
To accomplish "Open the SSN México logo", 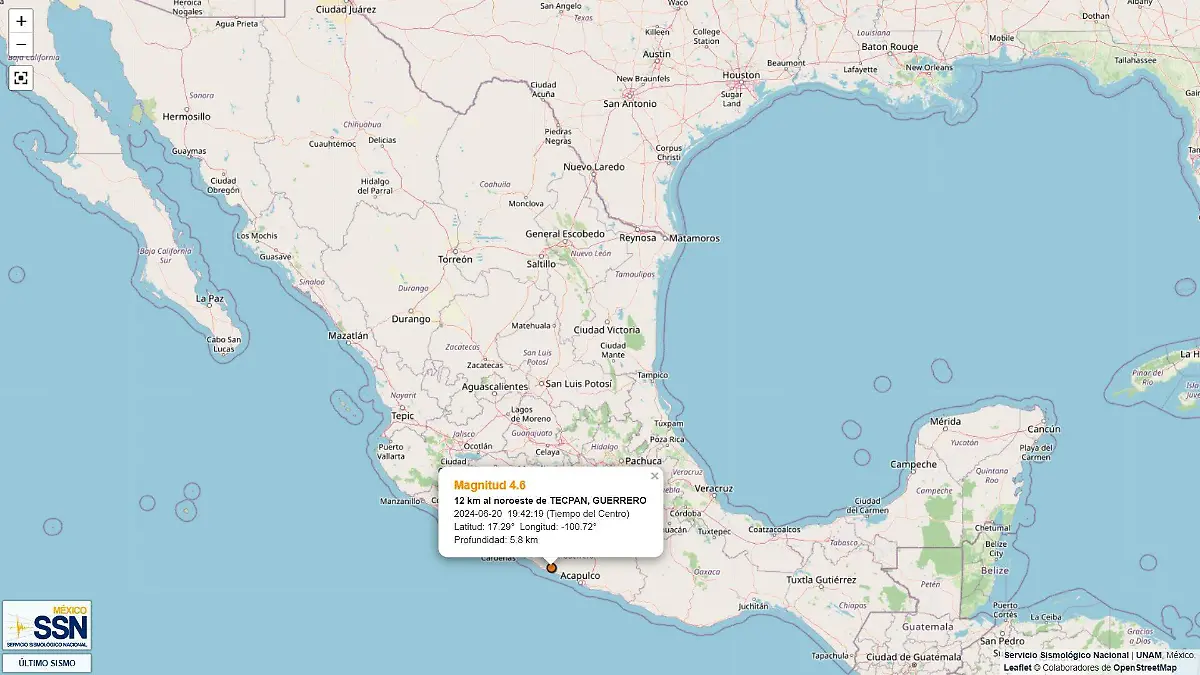I will point(47,626).
